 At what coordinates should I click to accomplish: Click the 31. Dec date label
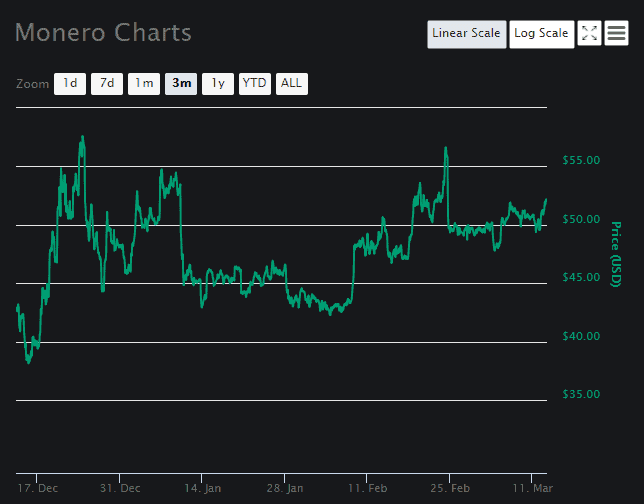[120, 488]
